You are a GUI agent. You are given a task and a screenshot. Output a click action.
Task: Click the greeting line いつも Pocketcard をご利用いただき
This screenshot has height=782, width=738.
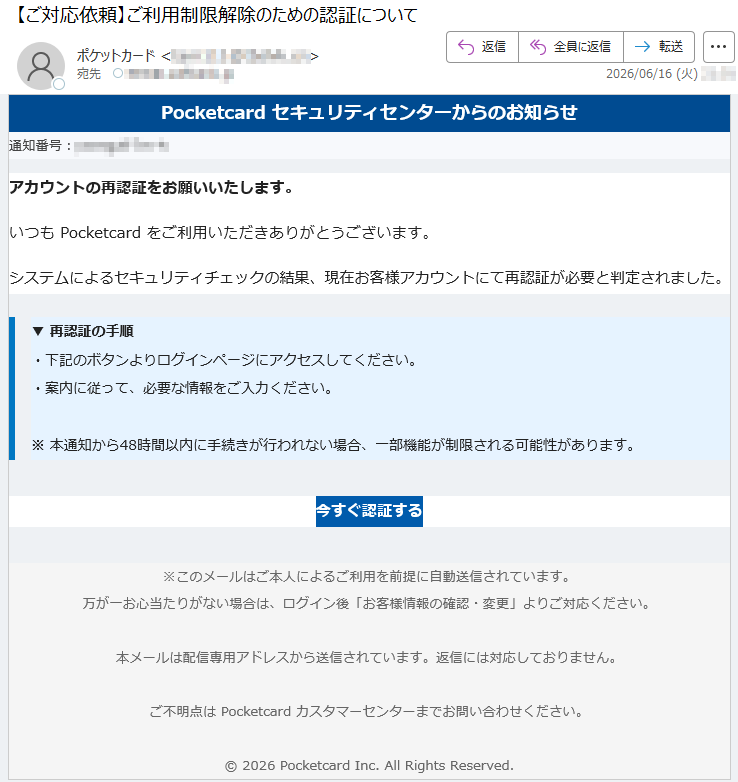click(x=220, y=232)
